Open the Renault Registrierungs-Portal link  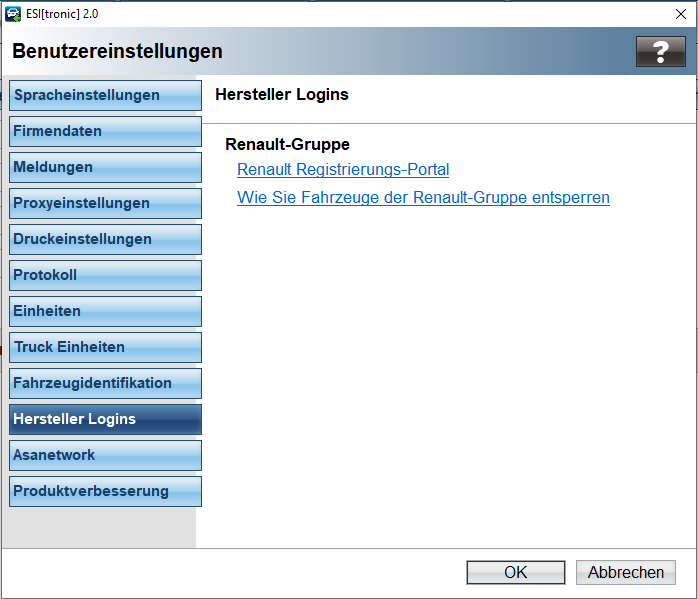point(343,170)
